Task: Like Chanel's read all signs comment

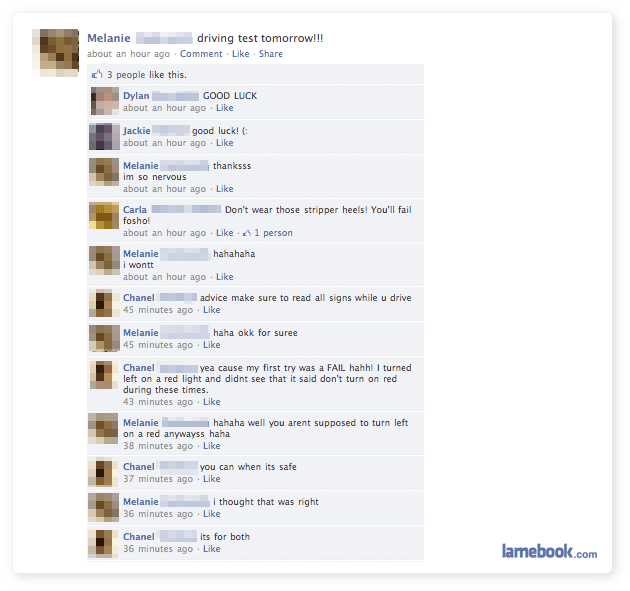Action: [212, 310]
